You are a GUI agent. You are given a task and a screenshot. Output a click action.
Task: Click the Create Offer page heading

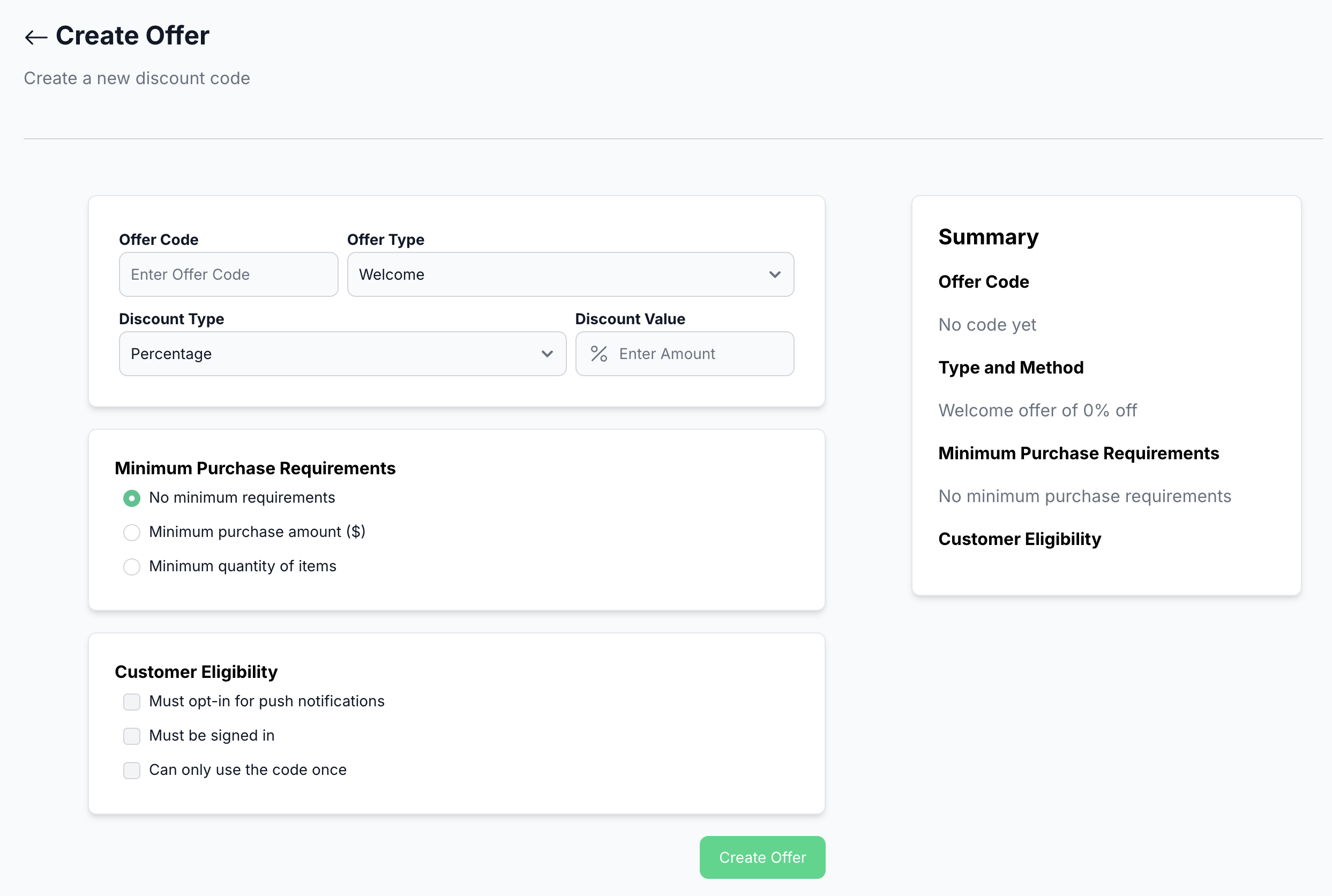(132, 35)
